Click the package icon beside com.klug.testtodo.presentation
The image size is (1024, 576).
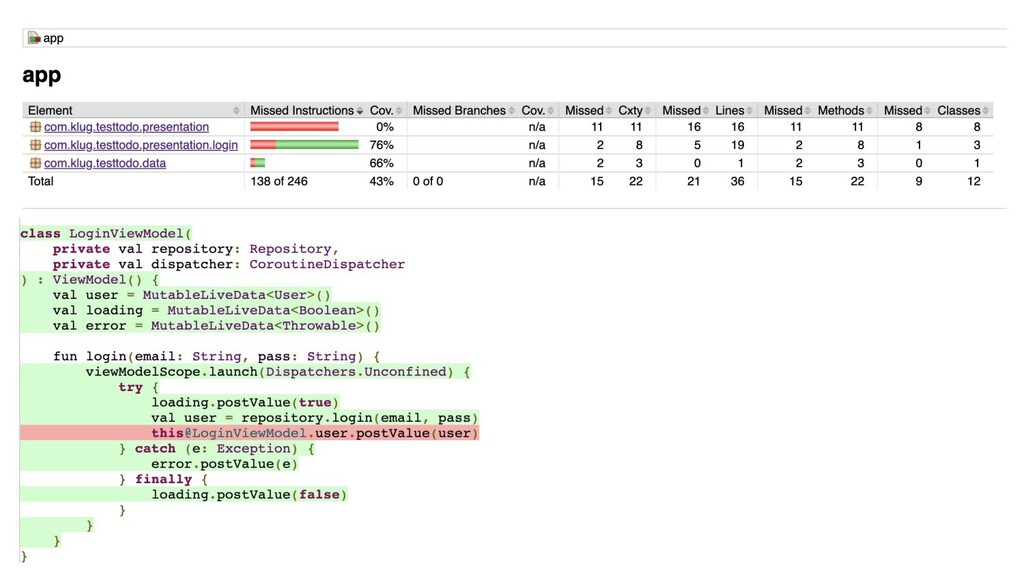(x=35, y=127)
